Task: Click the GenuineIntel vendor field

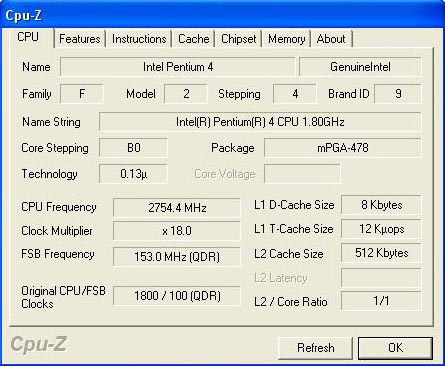Action: pos(360,67)
